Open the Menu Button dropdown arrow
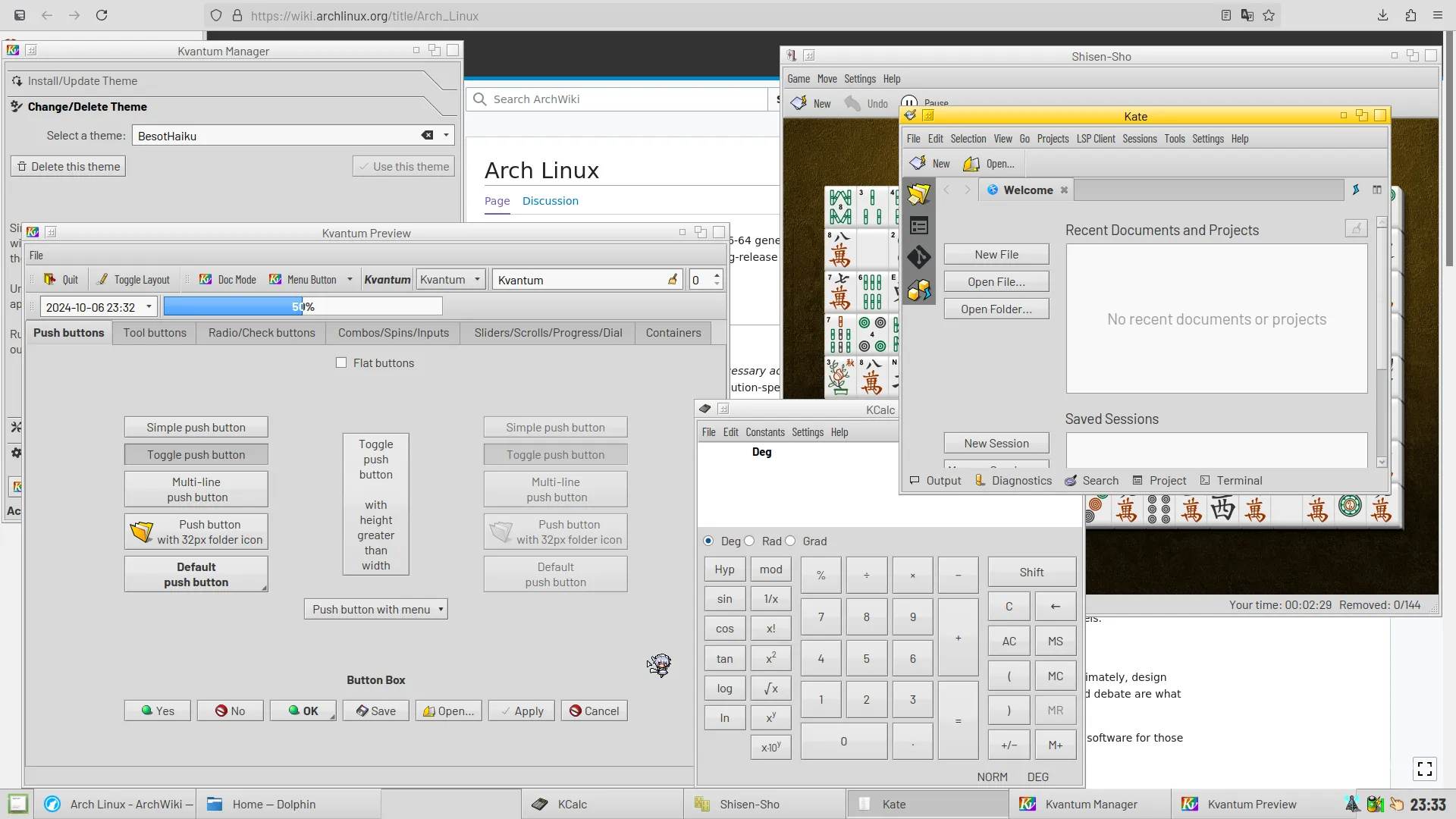The width and height of the screenshot is (1456, 819). [350, 280]
